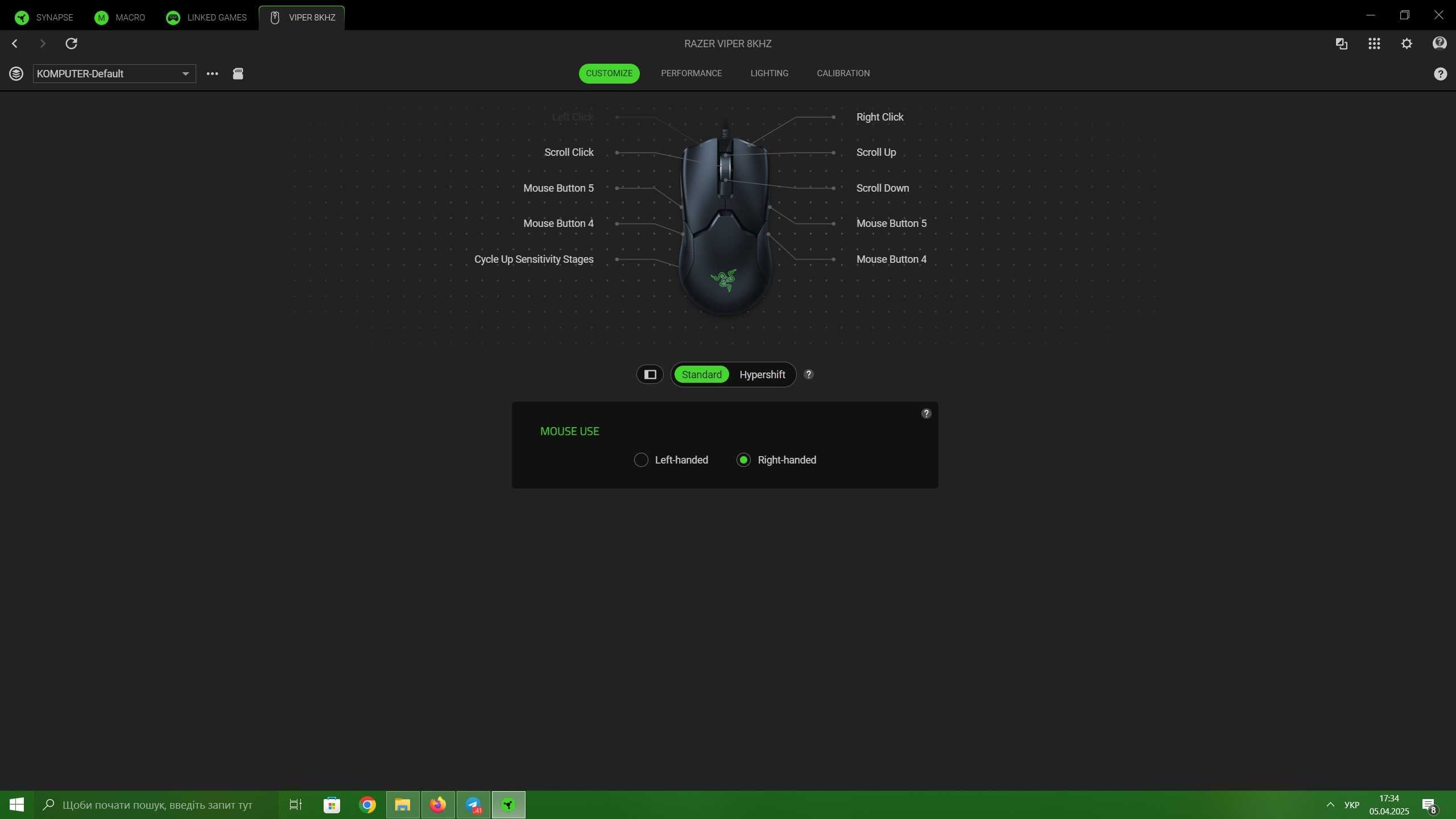Viewport: 1456px width, 819px height.
Task: Remap left-side Mouse Button 5
Action: point(559,188)
